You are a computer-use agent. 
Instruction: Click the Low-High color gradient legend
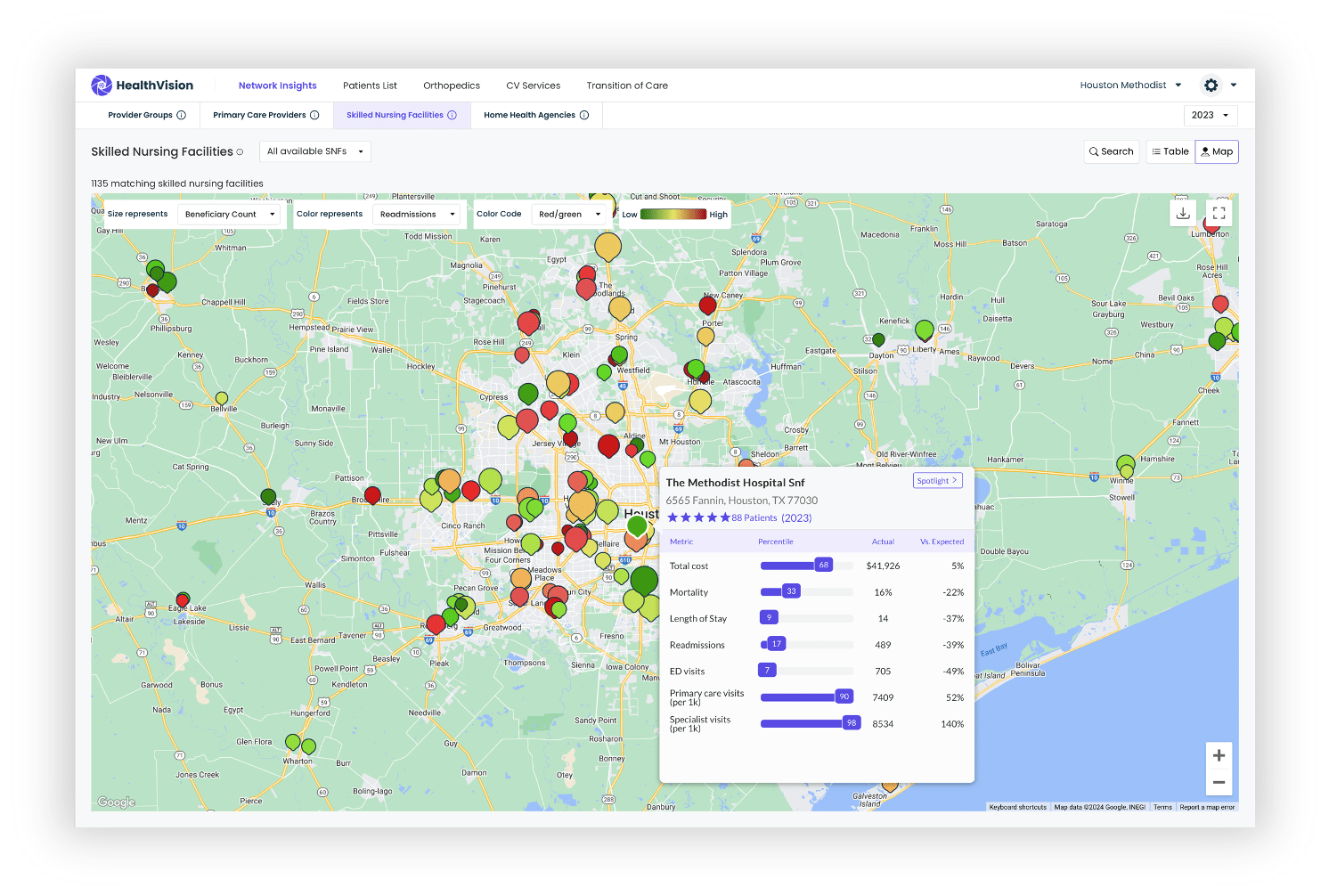click(x=674, y=214)
